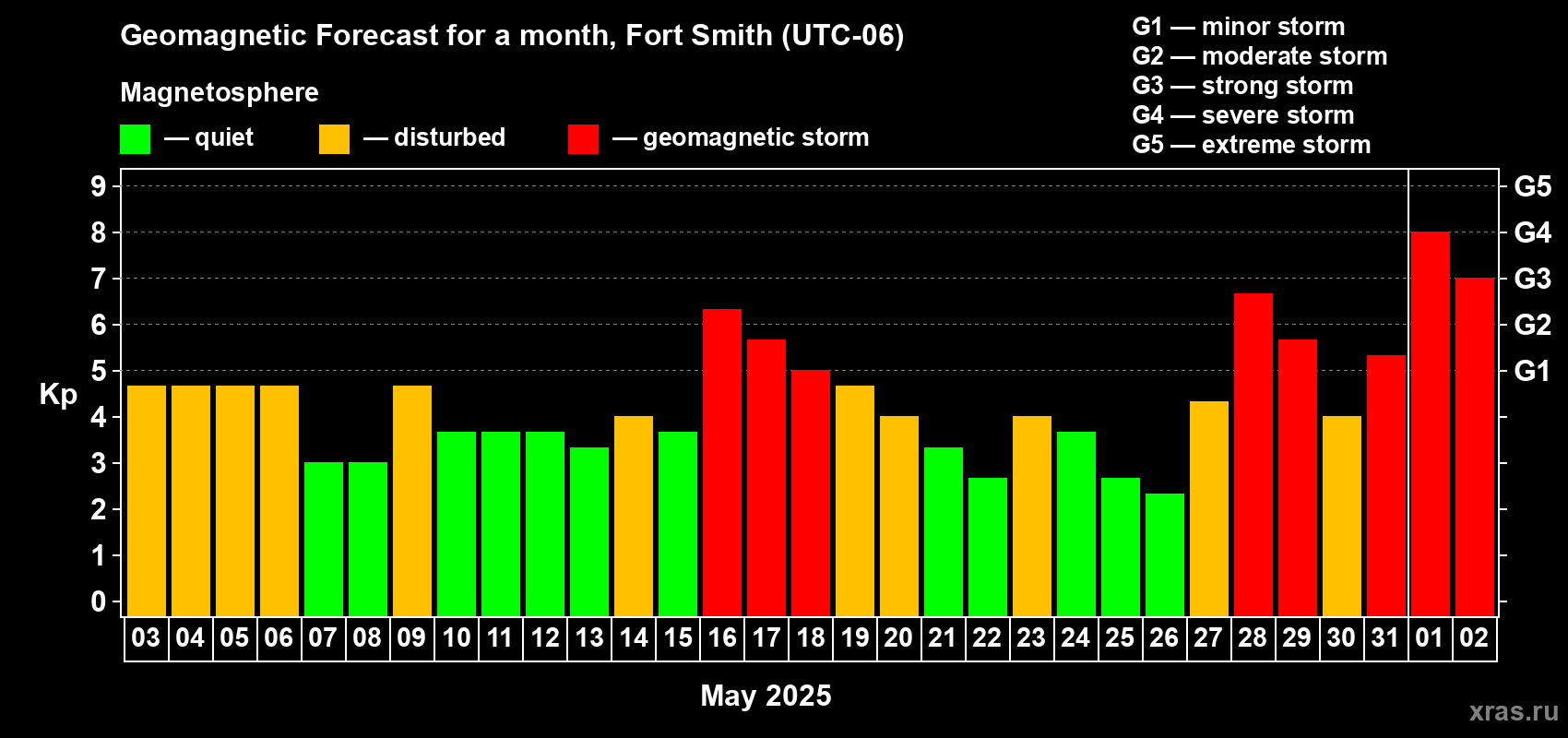Click the G5 label on right axis
The image size is (1568, 738).
(x=1533, y=186)
